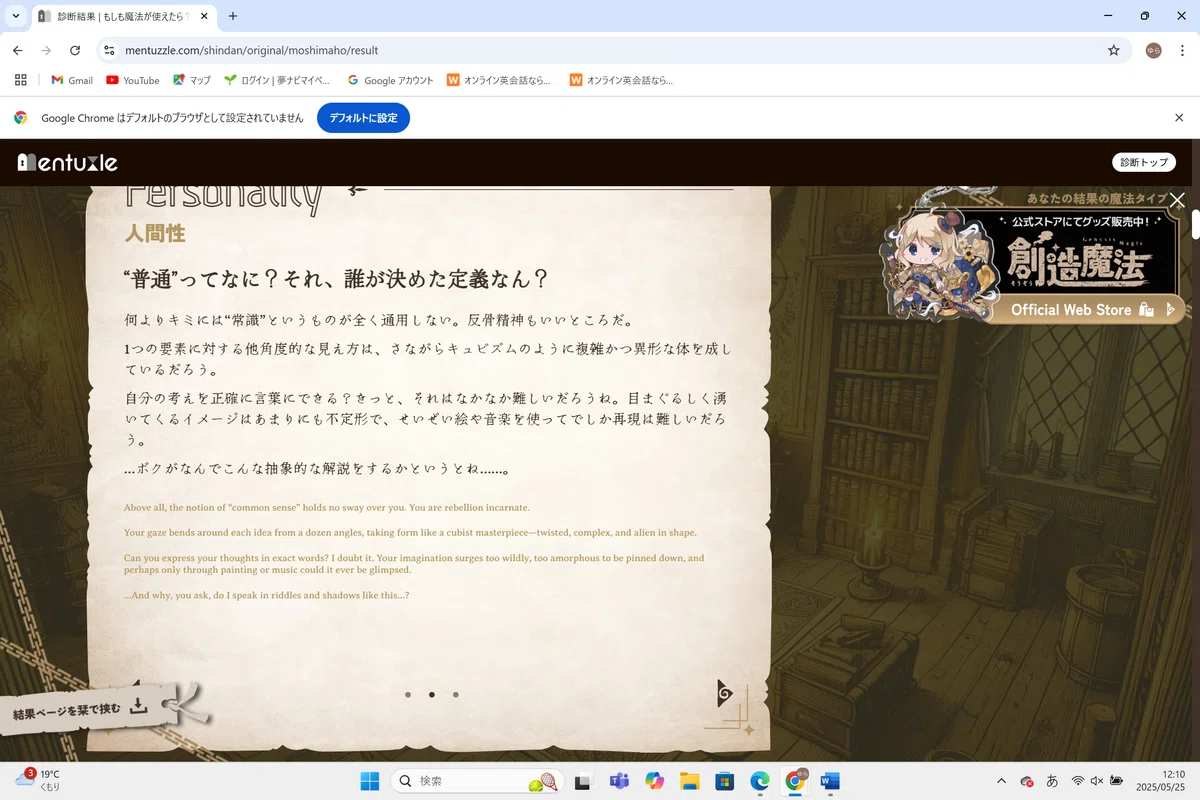This screenshot has width=1200, height=800.
Task: Click the muted volume tray icon
Action: [1097, 781]
